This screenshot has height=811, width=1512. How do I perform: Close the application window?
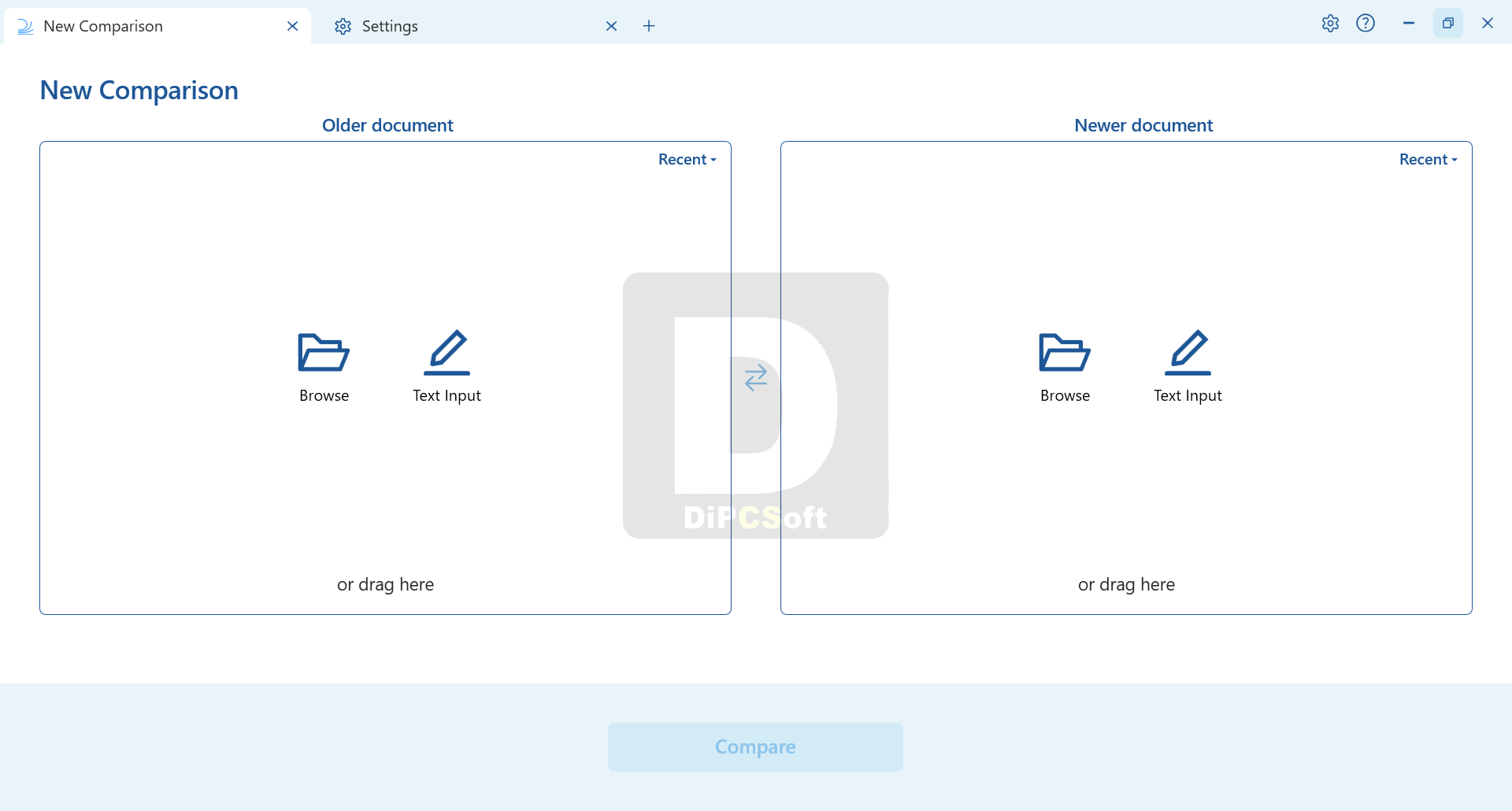[x=1488, y=23]
